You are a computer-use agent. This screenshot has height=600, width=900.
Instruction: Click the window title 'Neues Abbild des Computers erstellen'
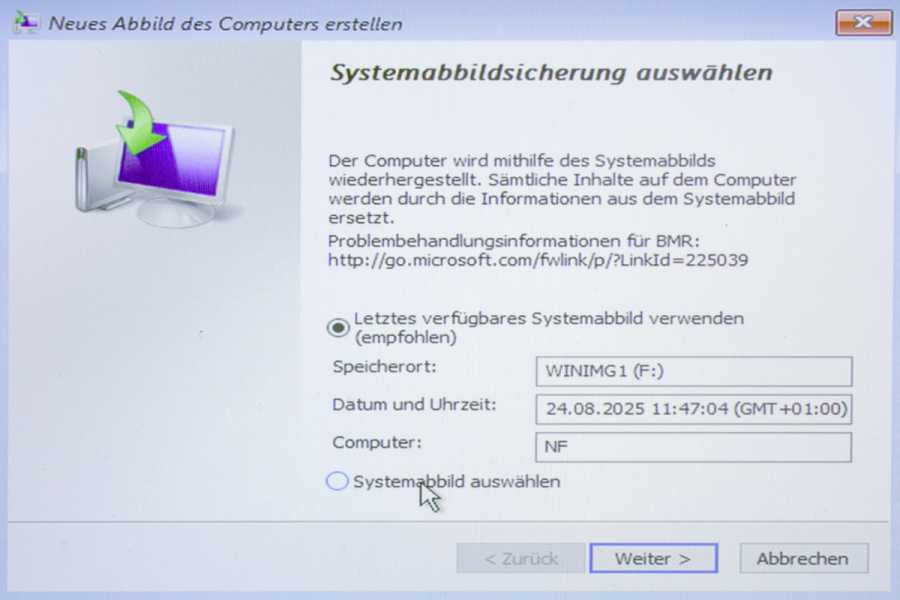pos(225,24)
